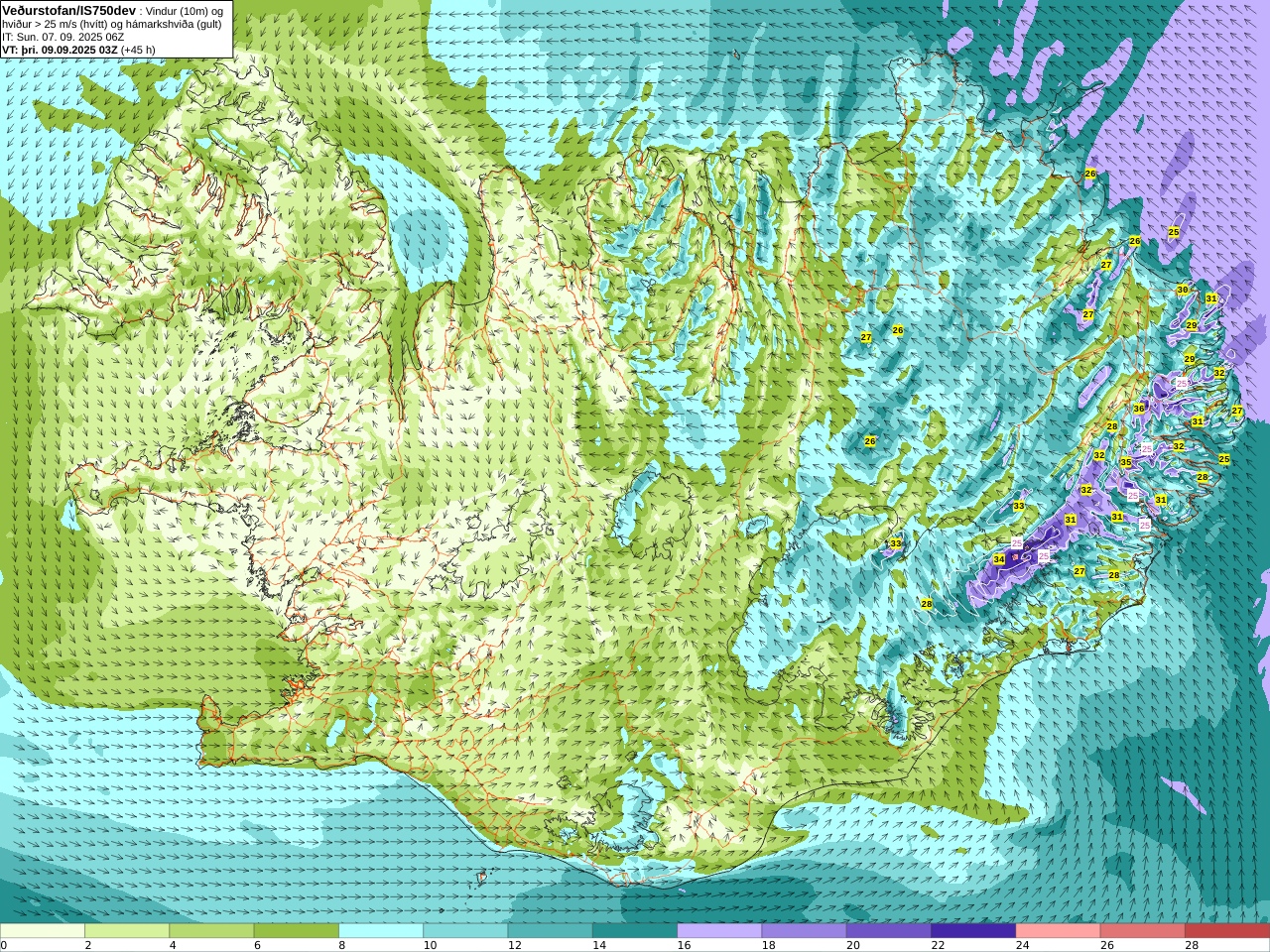The width and height of the screenshot is (1270, 952).
Task: Click the medium purple 18–20 m/s legend swatch
Action: click(805, 930)
